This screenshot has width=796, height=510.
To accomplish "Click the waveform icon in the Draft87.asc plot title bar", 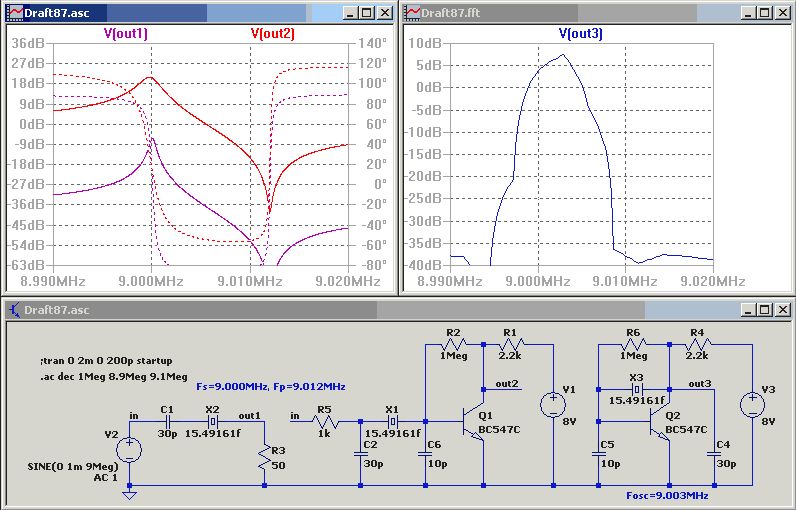I will pyautogui.click(x=16, y=12).
